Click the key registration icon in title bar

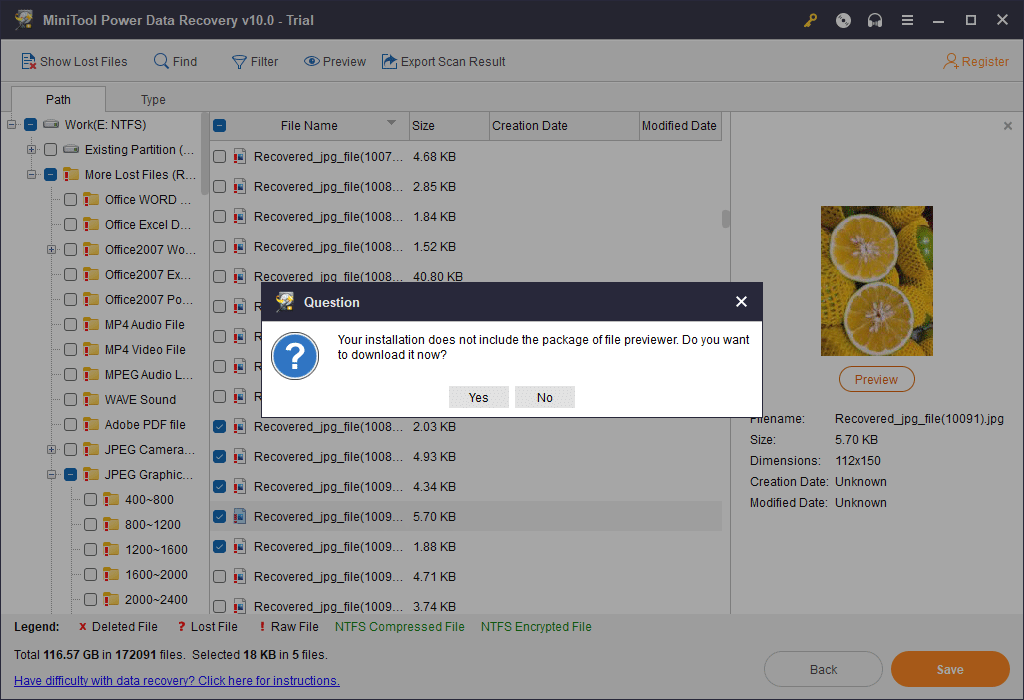[x=810, y=20]
